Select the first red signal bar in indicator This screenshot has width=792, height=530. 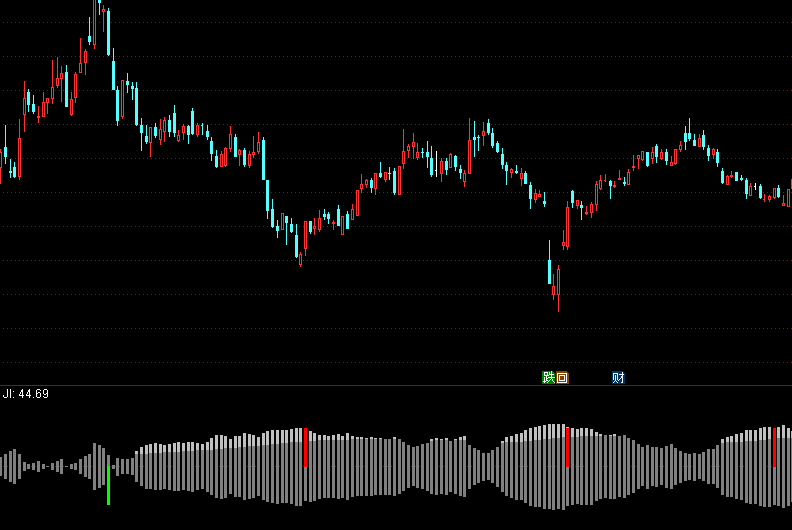305,447
